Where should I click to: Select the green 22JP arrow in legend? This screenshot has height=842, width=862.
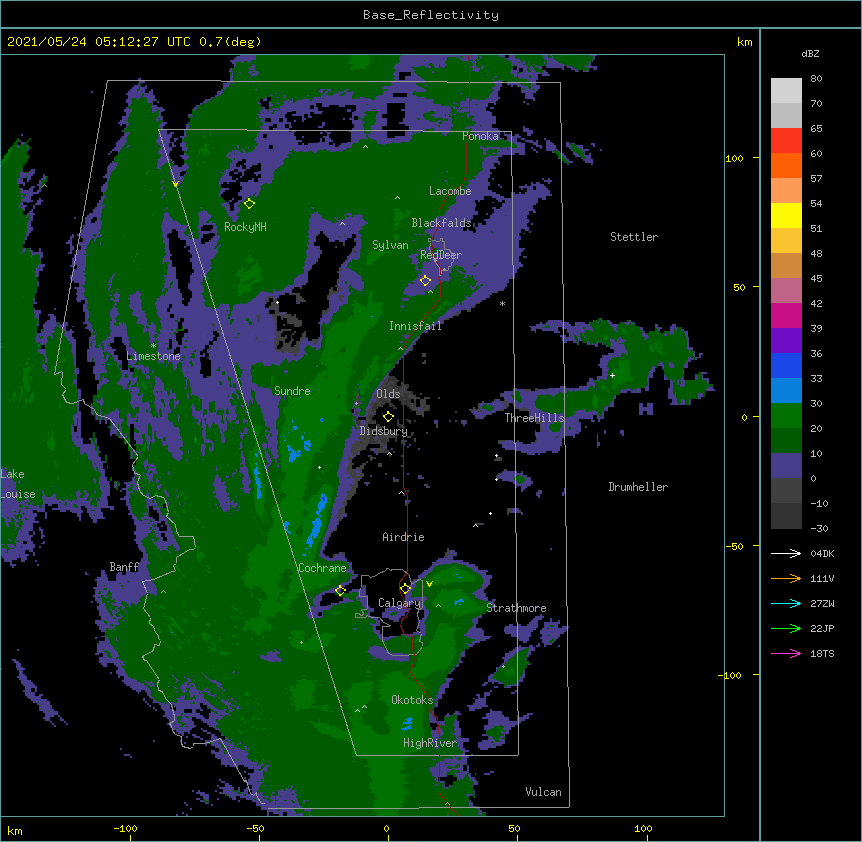(x=786, y=628)
